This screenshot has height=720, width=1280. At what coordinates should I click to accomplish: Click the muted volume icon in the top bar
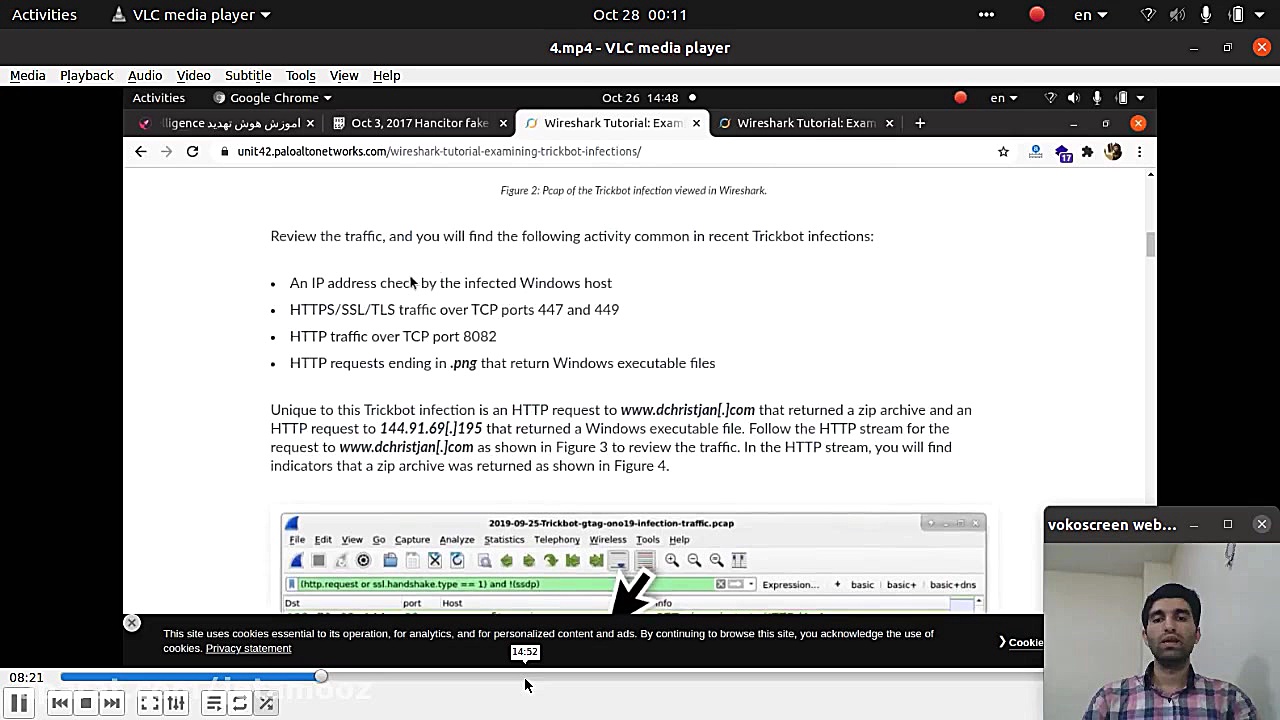click(1177, 14)
